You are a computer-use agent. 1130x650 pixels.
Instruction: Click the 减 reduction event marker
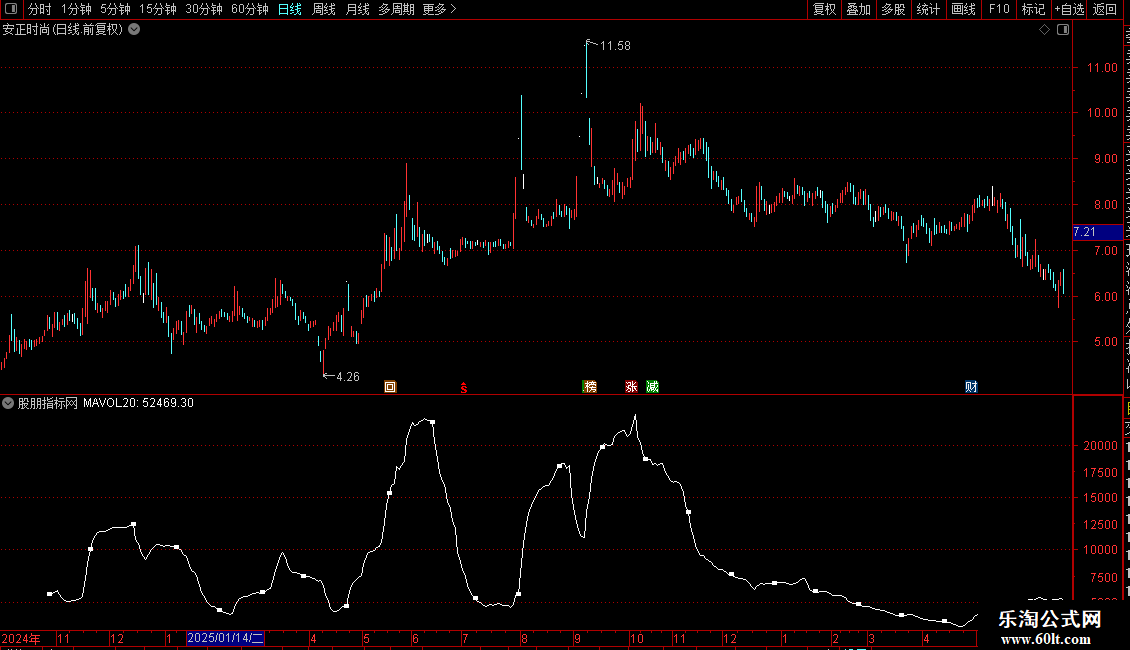[652, 387]
